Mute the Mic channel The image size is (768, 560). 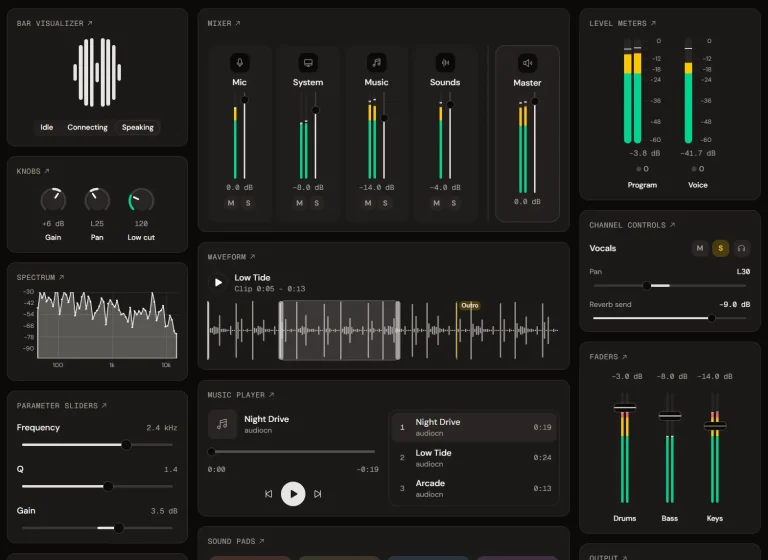tap(231, 203)
